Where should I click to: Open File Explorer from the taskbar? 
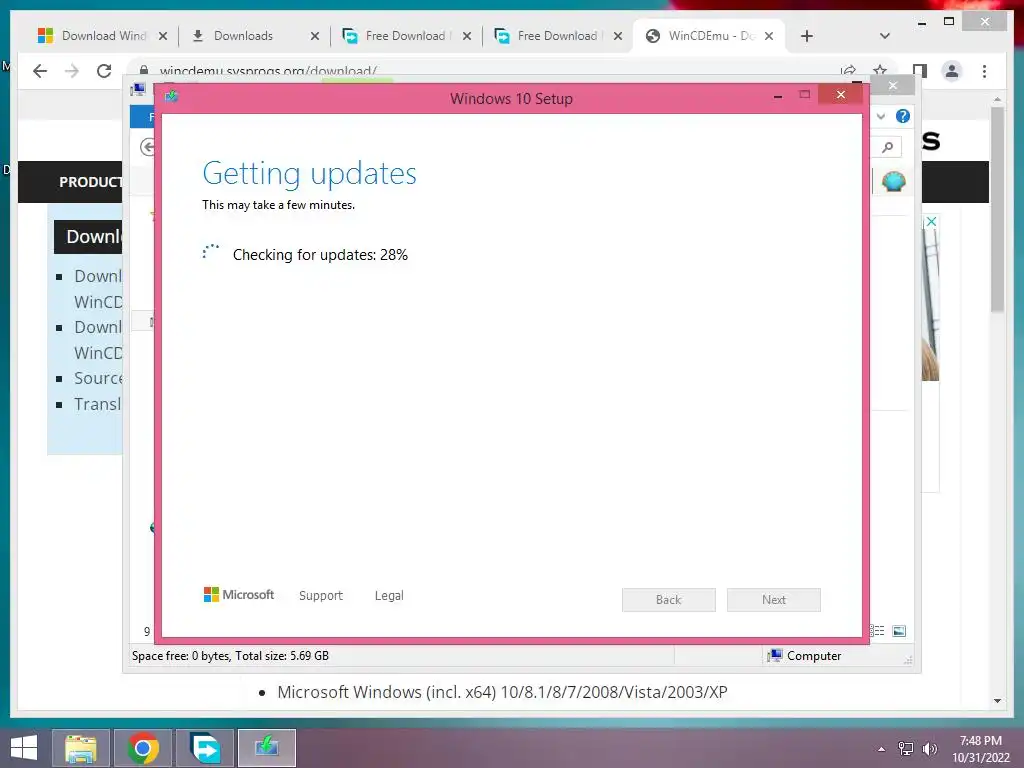[81, 748]
